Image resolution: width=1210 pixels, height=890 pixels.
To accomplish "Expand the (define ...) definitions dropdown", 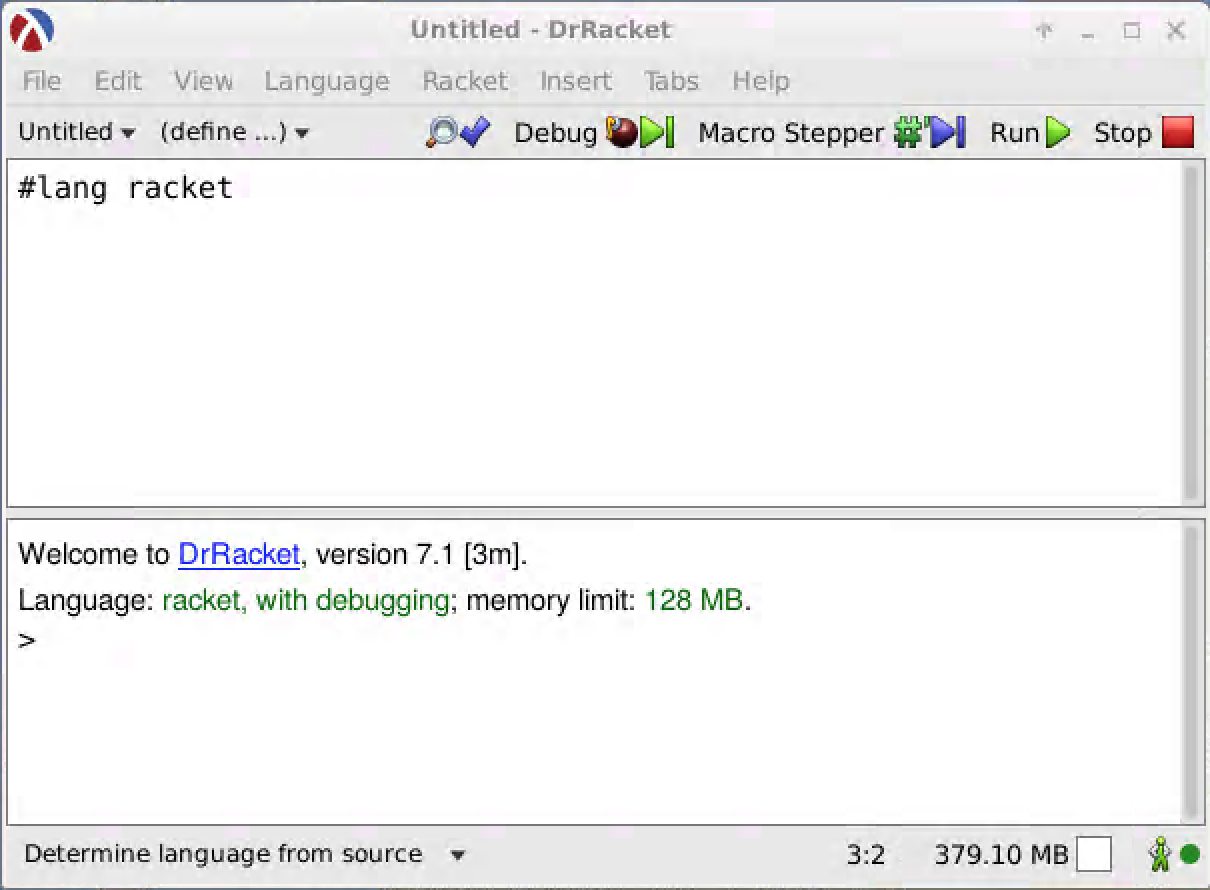I will click(x=233, y=131).
